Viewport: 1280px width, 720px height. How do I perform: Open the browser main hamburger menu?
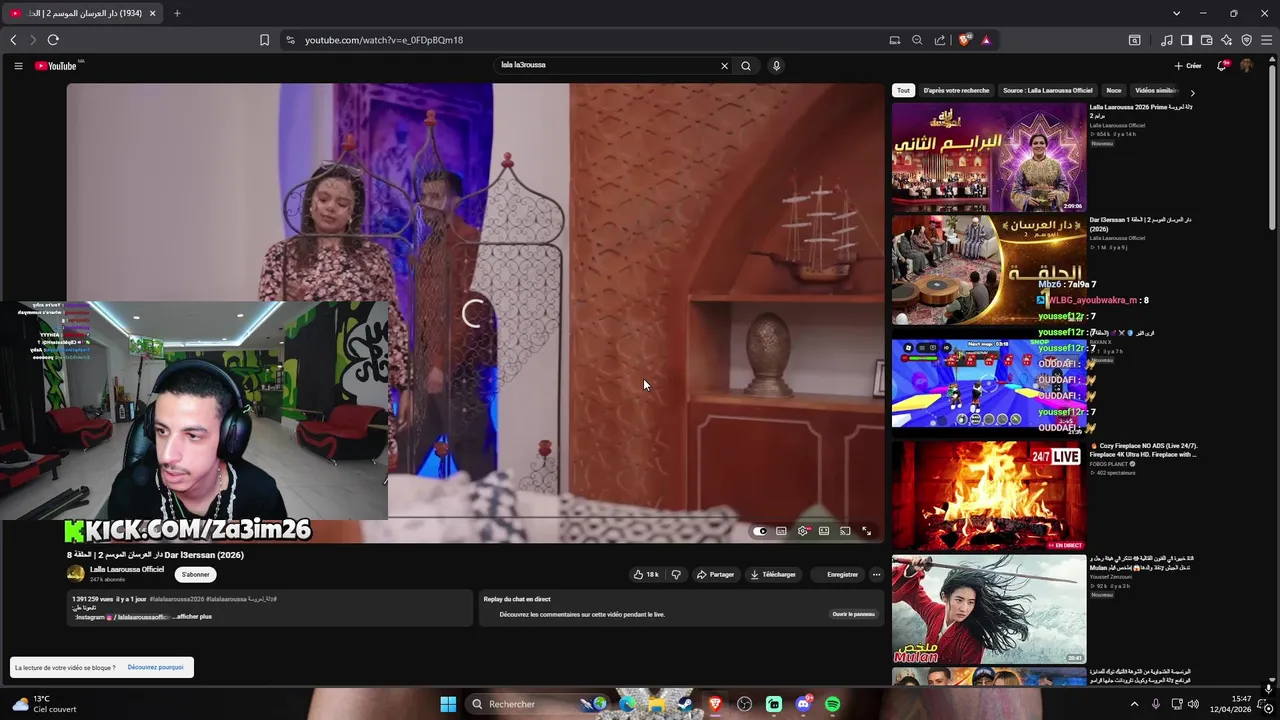(1266, 40)
